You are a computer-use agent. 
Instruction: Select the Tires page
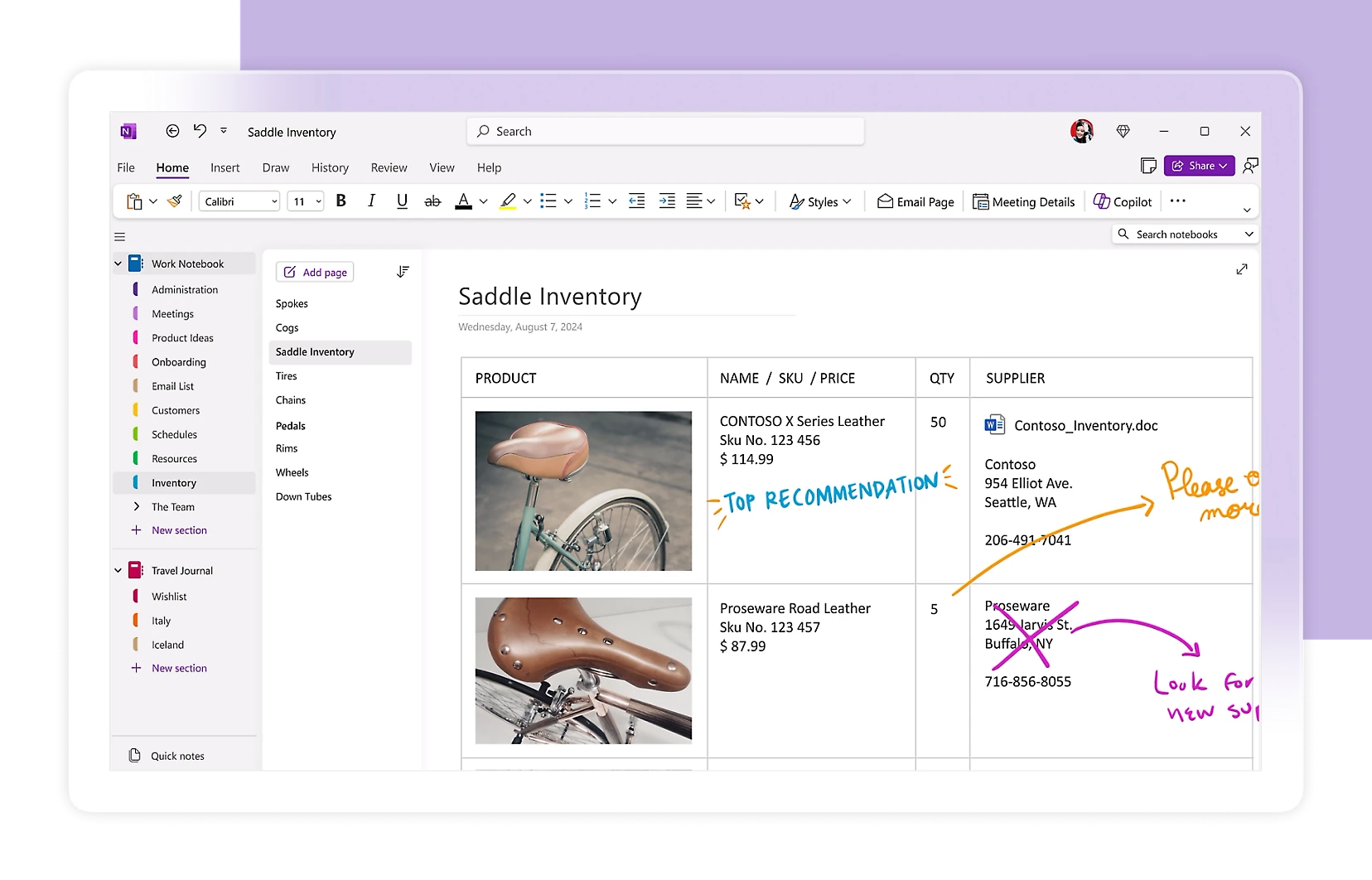coord(340,375)
